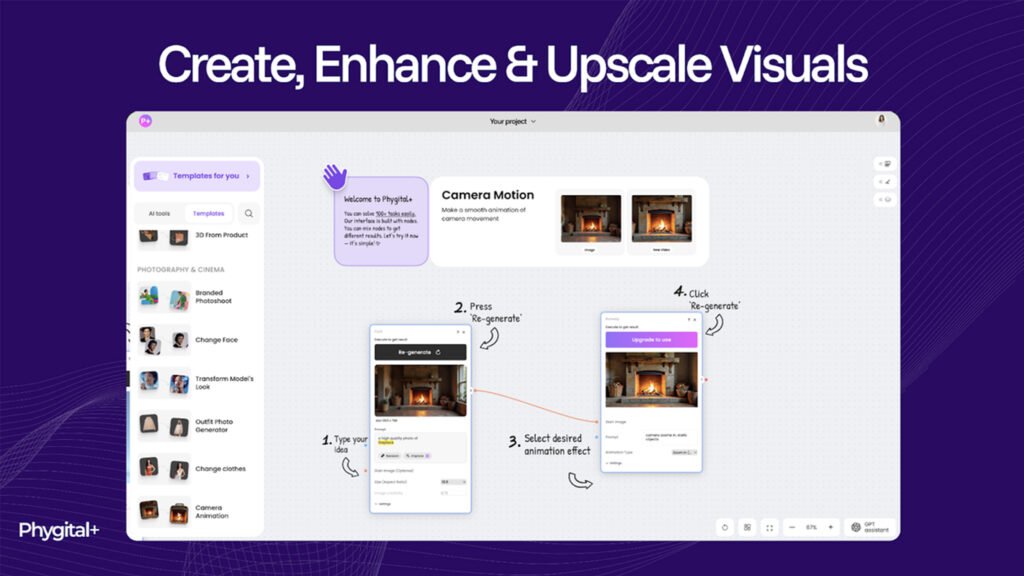Zoom in with the plus icon
Viewport: 1024px width, 576px height.
[x=830, y=527]
